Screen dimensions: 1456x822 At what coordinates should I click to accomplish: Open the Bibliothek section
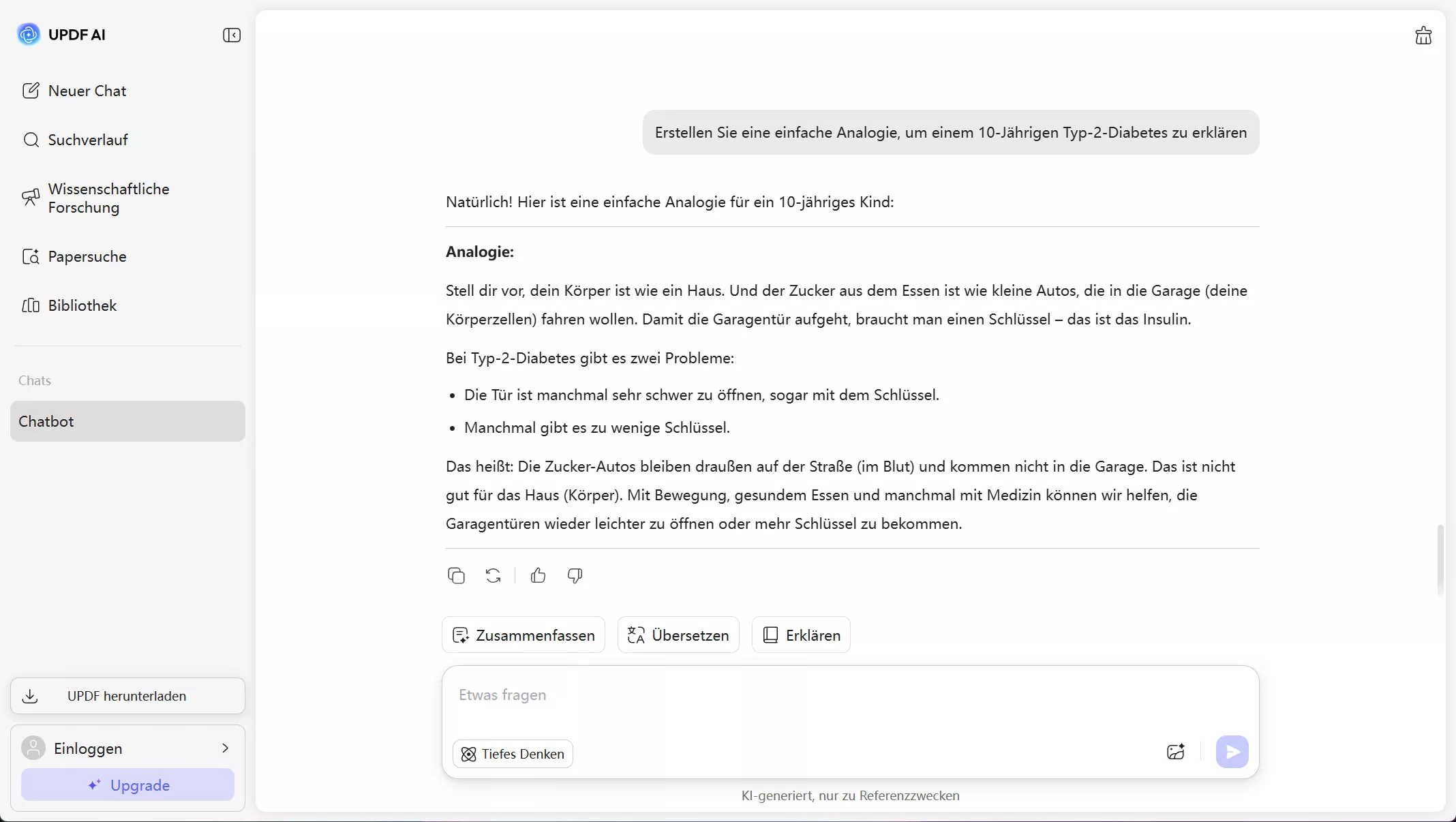pos(82,305)
